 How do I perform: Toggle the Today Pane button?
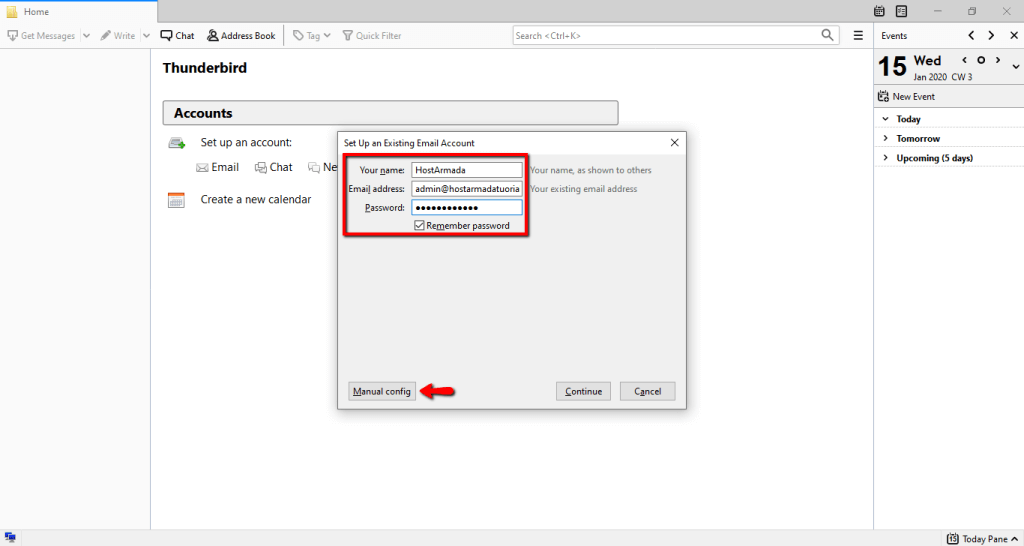pos(982,539)
